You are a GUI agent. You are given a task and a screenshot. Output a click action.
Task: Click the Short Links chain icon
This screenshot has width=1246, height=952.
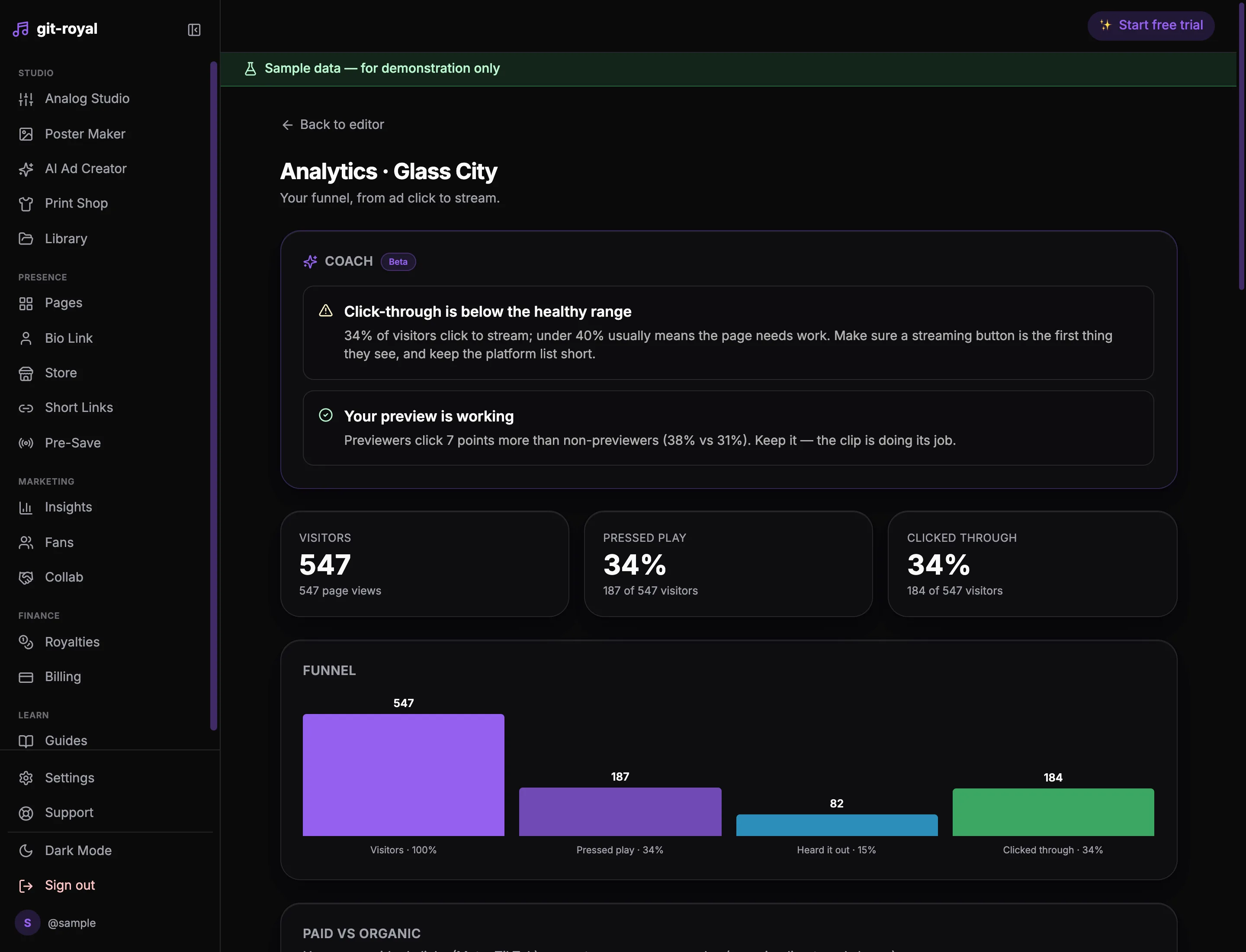click(26, 408)
